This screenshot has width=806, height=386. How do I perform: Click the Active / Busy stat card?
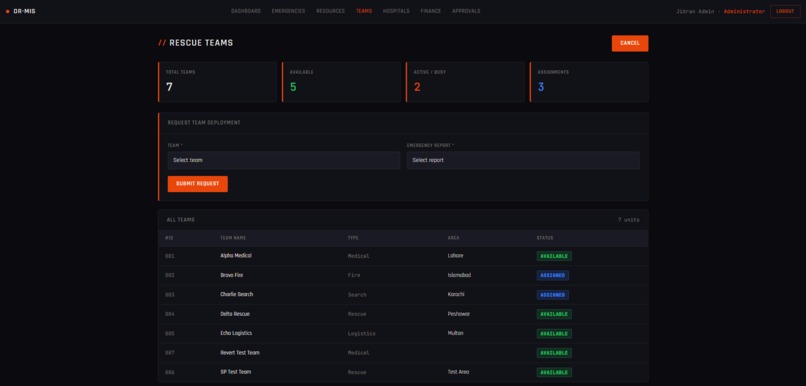pos(465,82)
